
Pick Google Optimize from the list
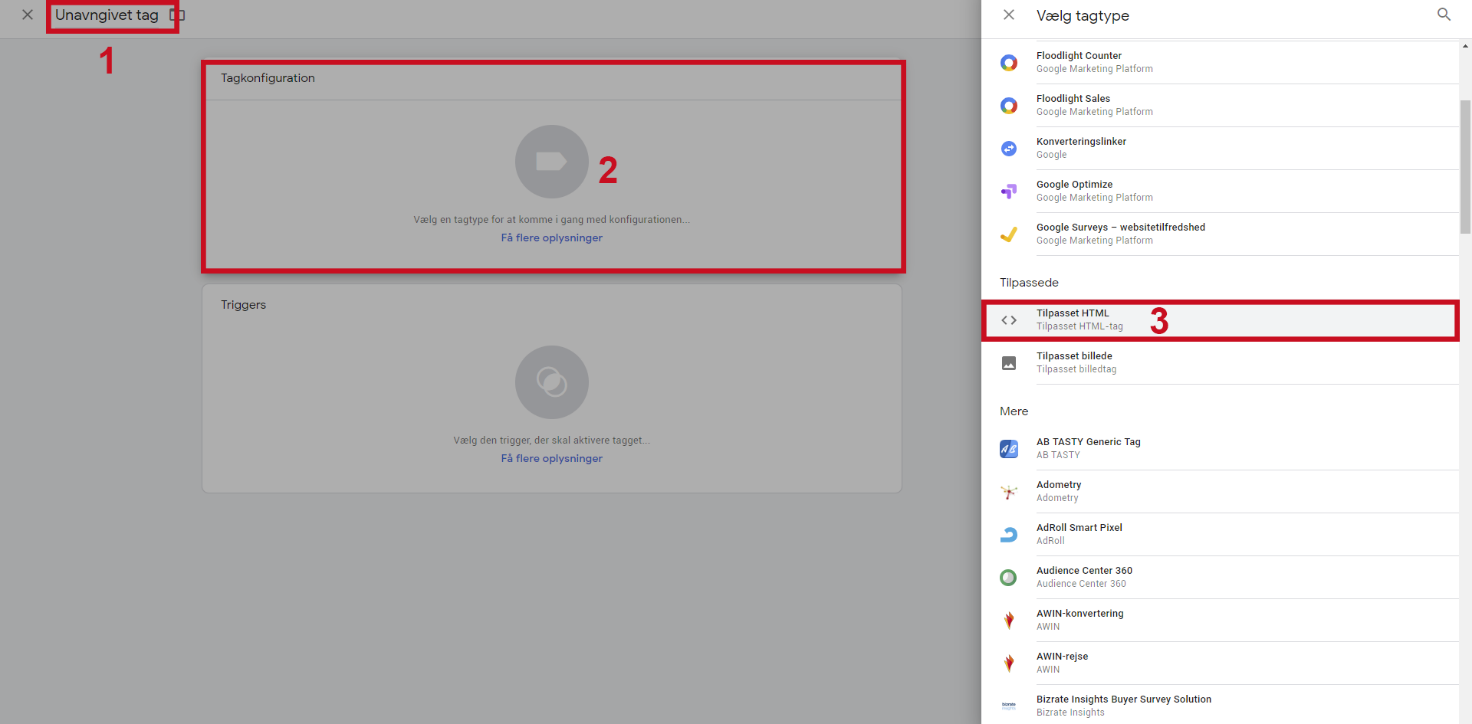(x=1074, y=190)
